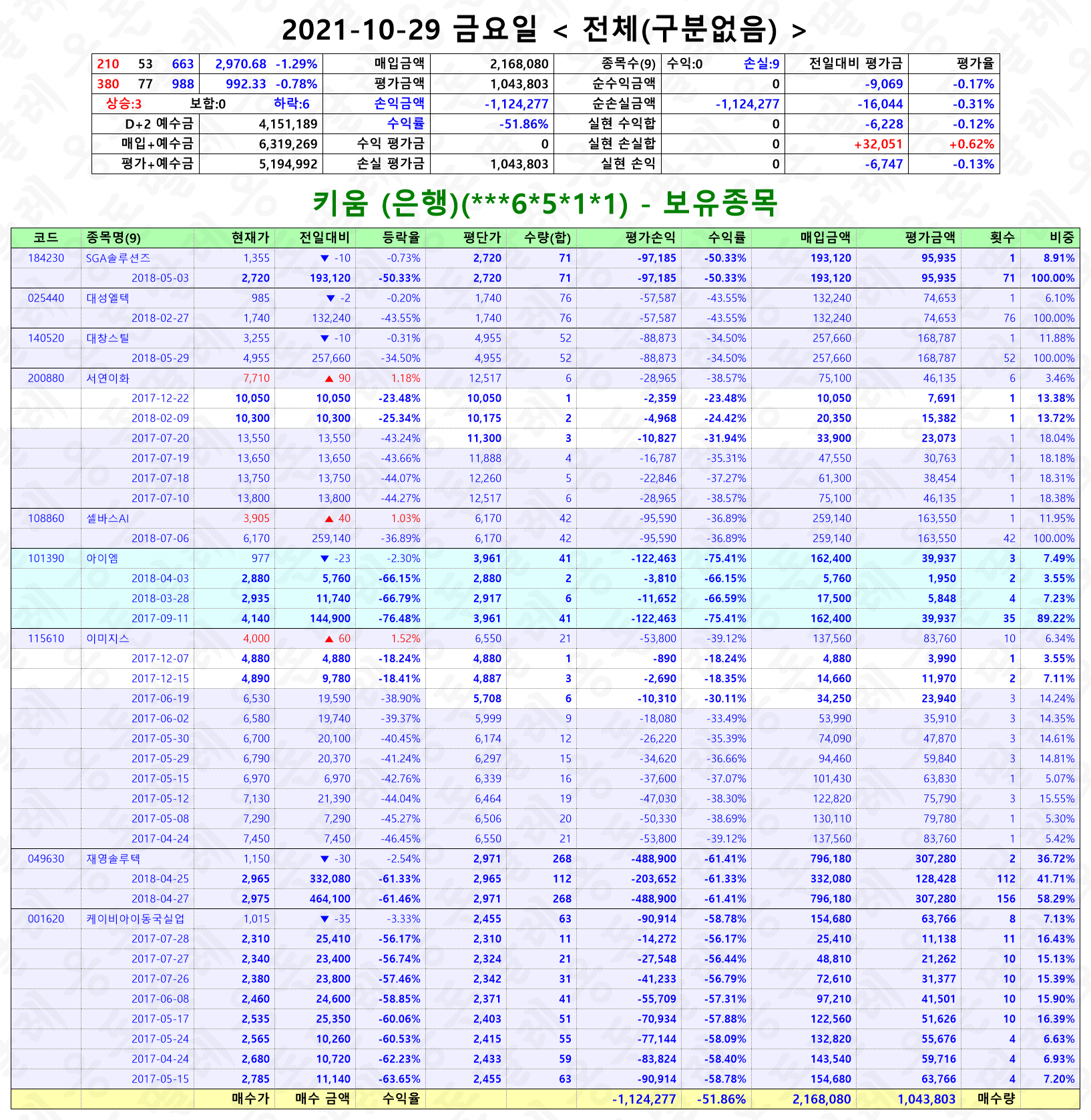Click the 2021-10-29 금요일 date title

click(409, 29)
